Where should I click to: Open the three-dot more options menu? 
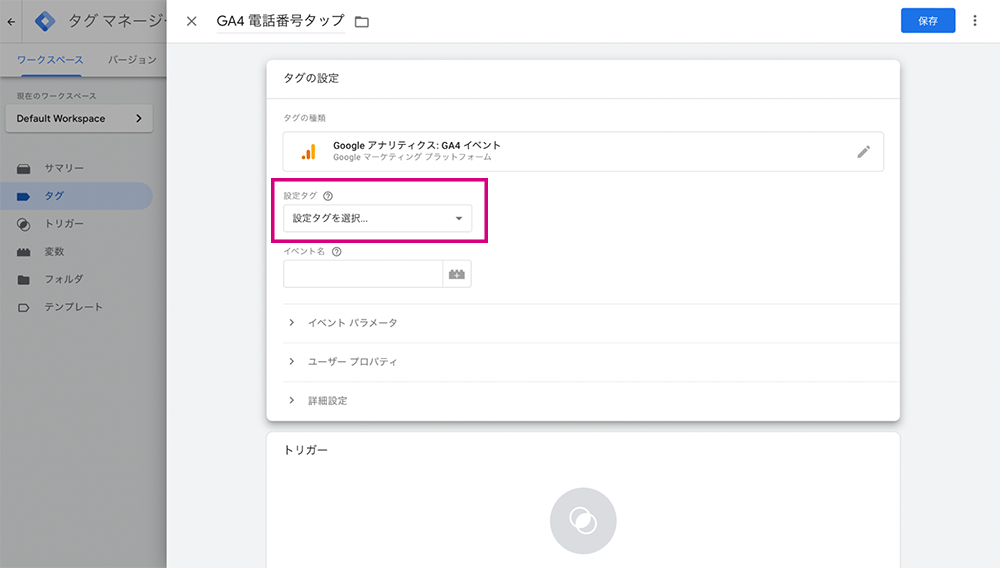tap(974, 21)
